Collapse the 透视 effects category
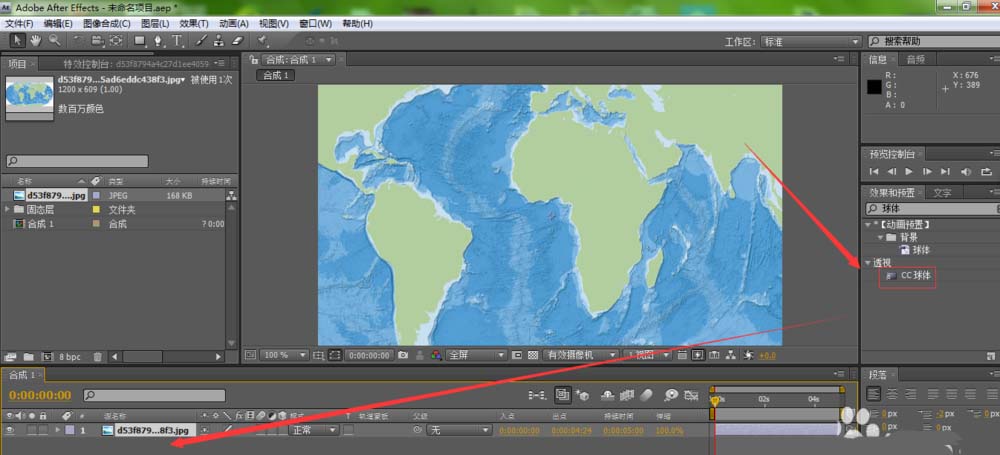This screenshot has width=1000, height=455. pyautogui.click(x=868, y=263)
